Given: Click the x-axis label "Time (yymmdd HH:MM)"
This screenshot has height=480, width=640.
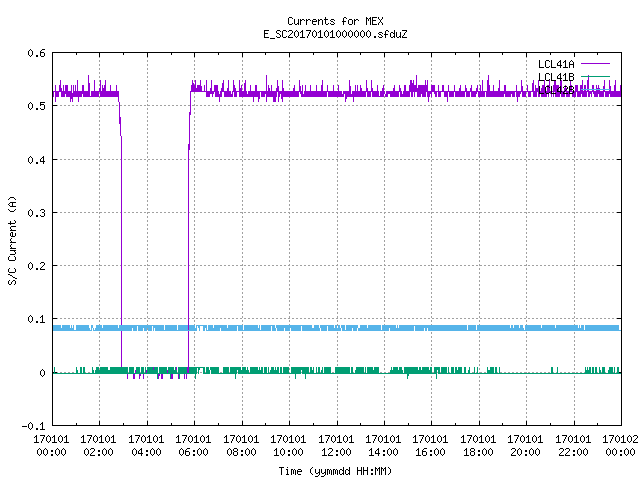Looking at the screenshot, I should click(x=335, y=471).
